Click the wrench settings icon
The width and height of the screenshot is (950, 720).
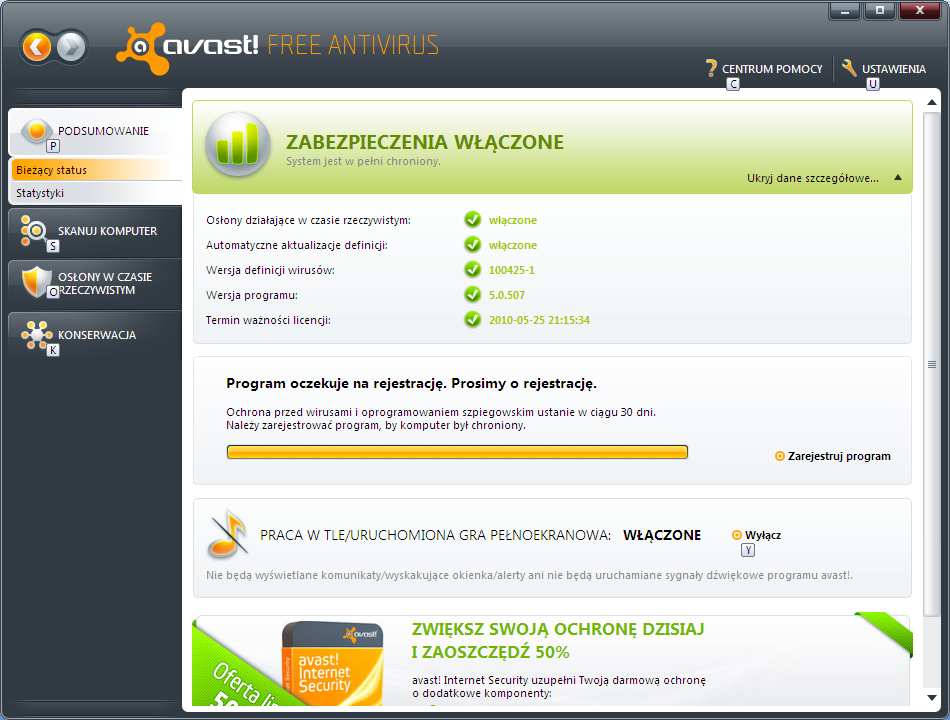849,68
